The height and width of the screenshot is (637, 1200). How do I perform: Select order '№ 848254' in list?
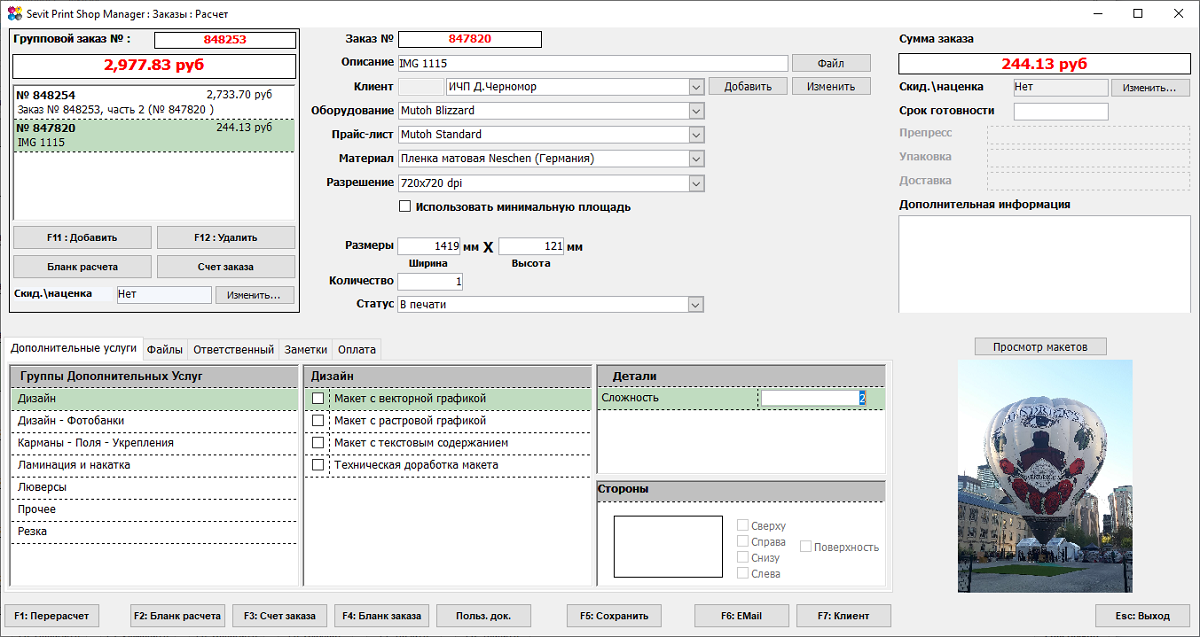coord(154,102)
